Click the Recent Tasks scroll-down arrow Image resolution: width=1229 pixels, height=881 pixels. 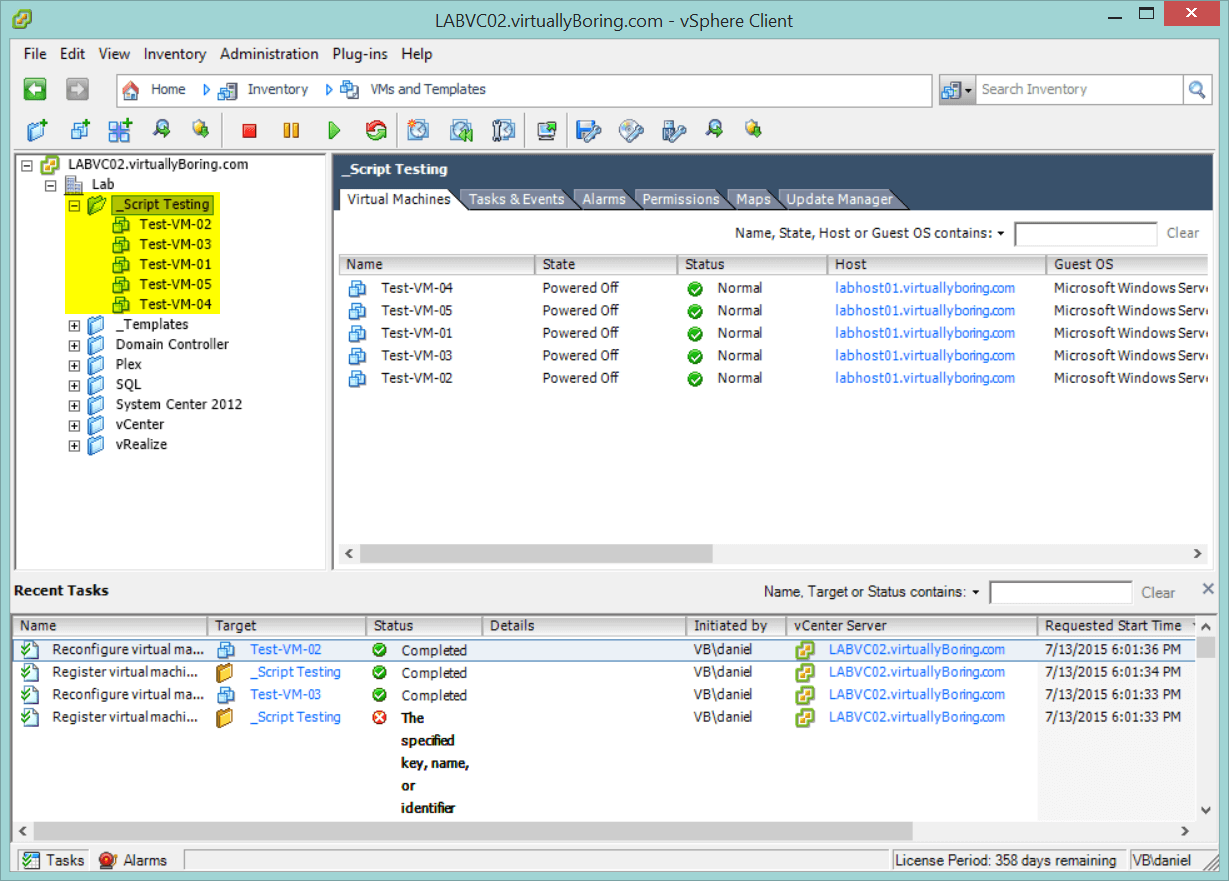tap(1208, 811)
